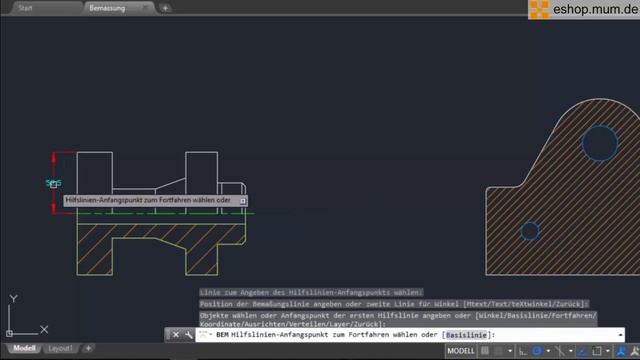Click the dynamic input tooltip options icon

(x=243, y=201)
